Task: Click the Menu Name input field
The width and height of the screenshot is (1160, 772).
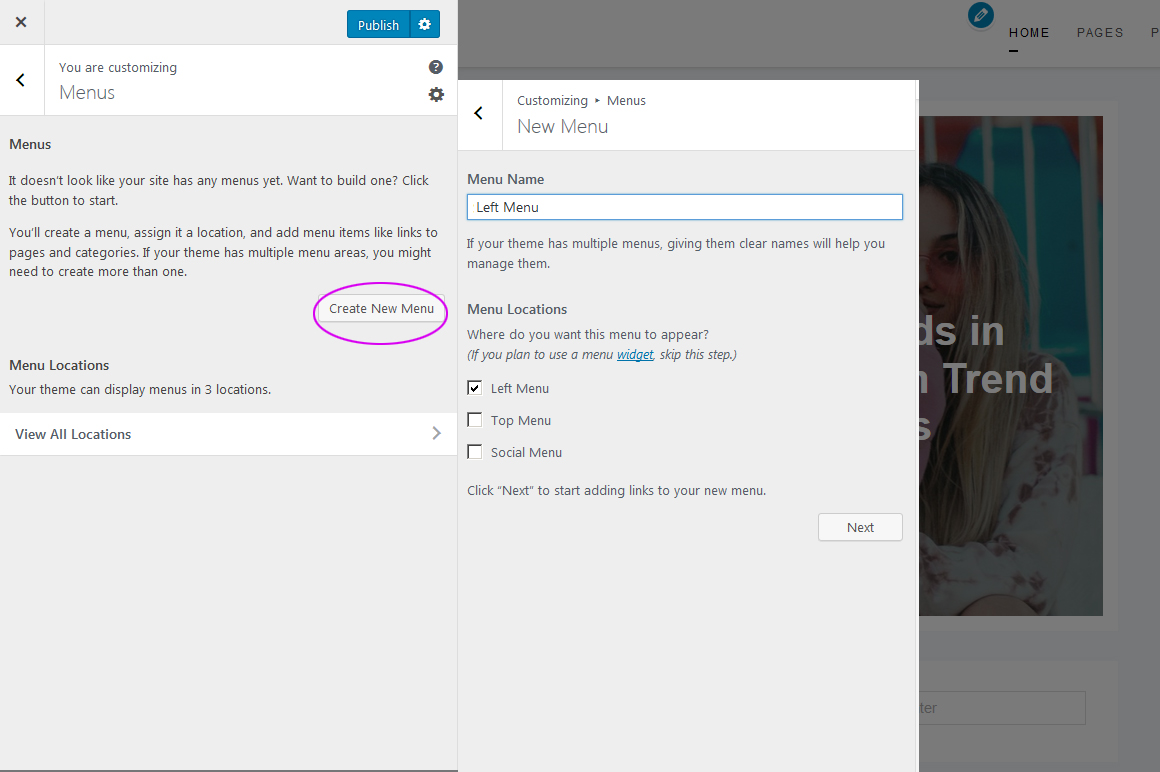Action: 684,207
